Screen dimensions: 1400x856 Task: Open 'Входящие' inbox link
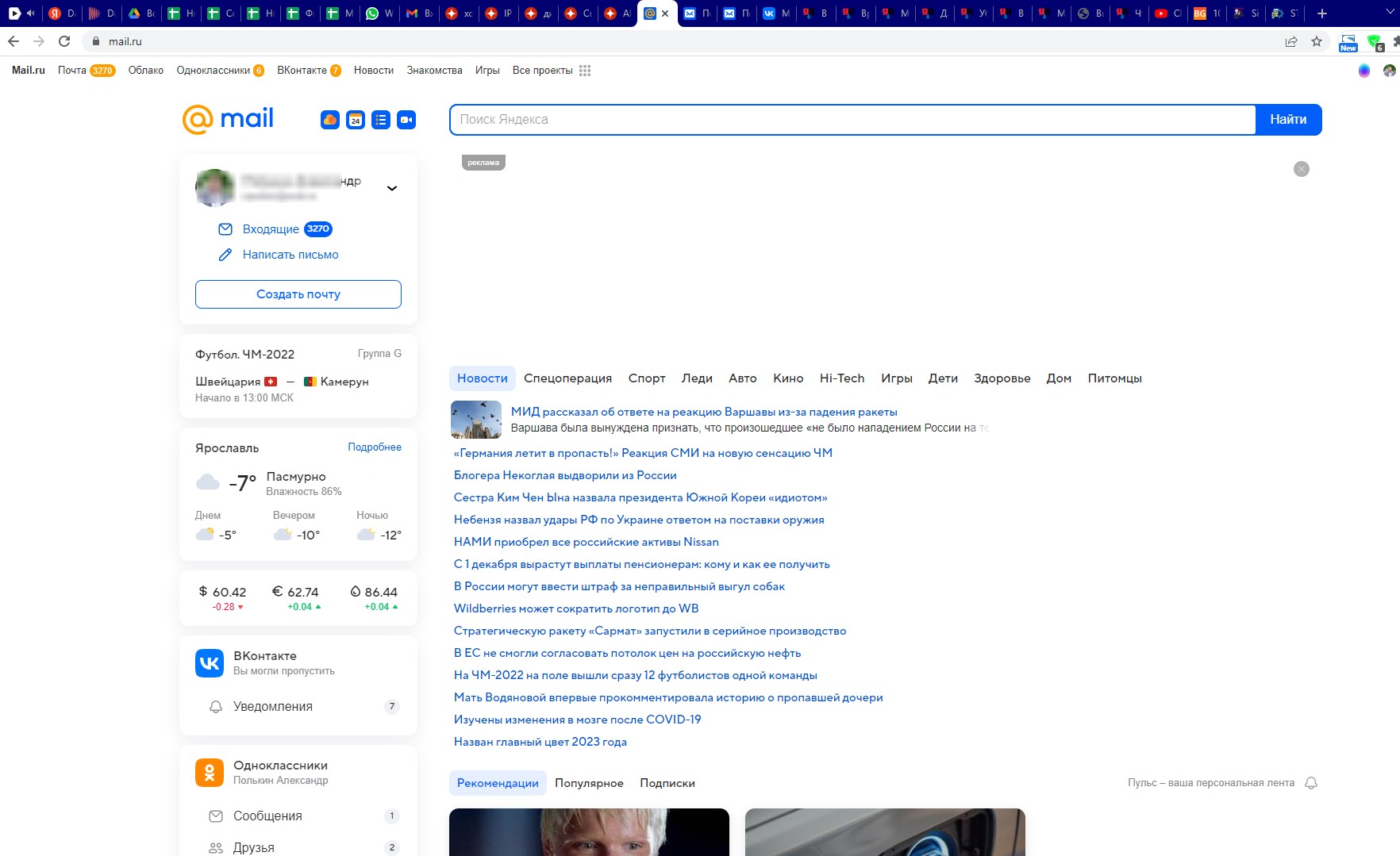coord(271,229)
